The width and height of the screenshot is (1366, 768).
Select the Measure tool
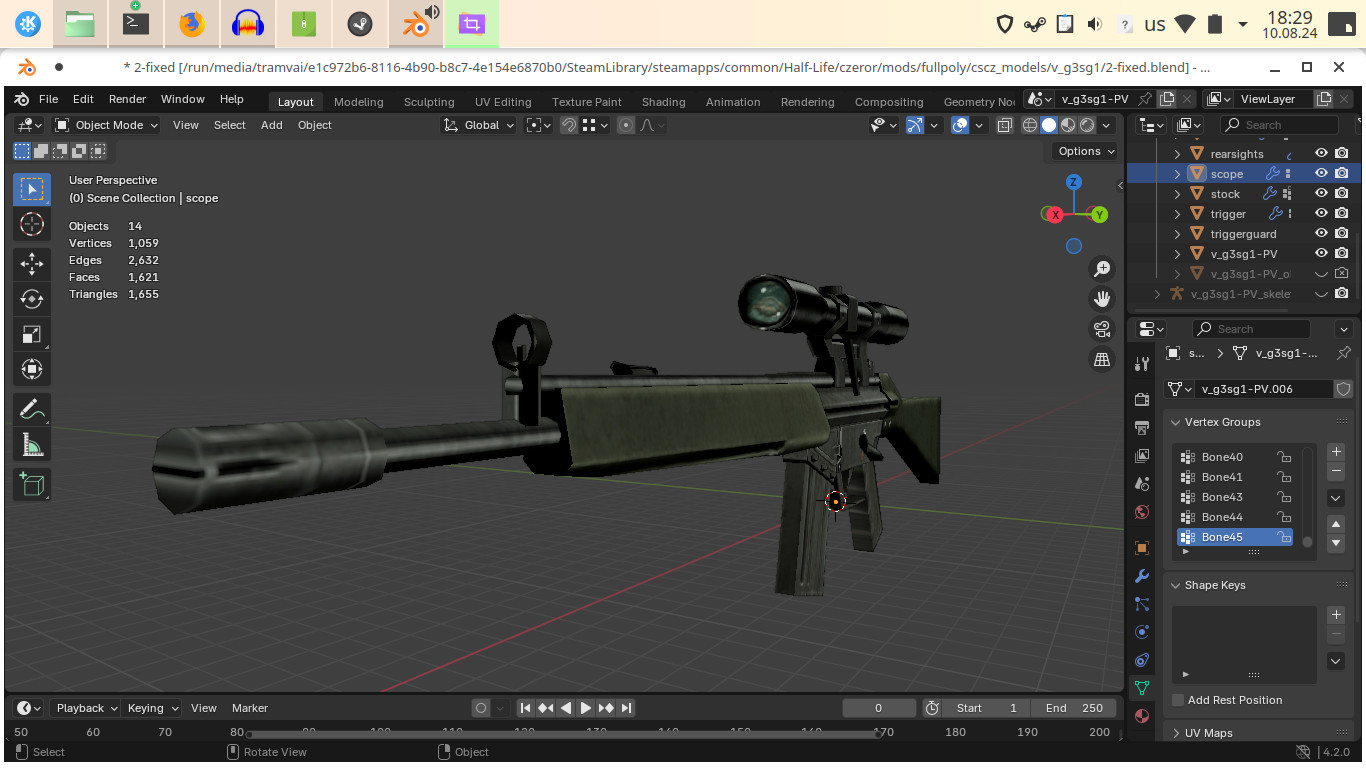(x=31, y=445)
